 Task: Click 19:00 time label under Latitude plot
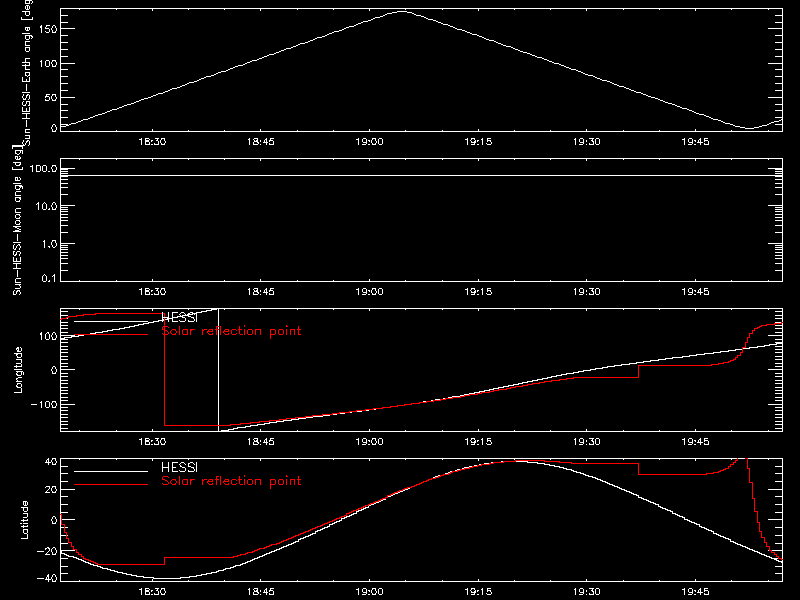point(369,591)
